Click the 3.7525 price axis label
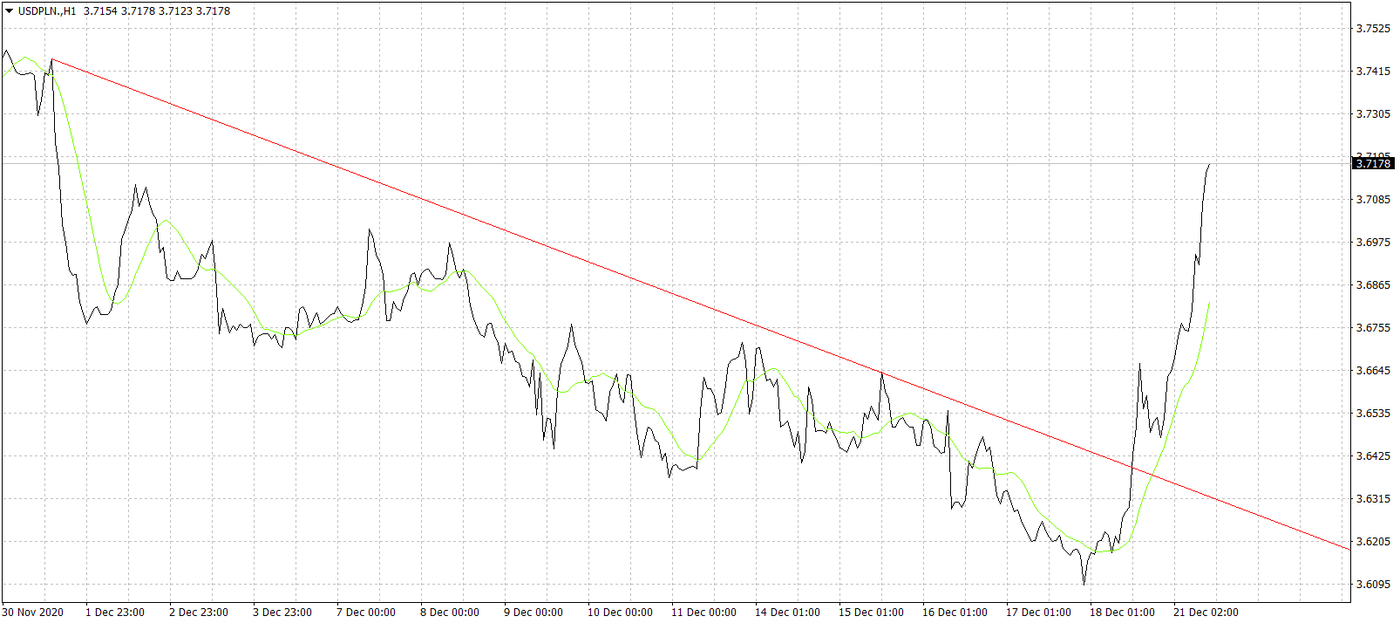This screenshot has width=1400, height=623. click(1372, 28)
